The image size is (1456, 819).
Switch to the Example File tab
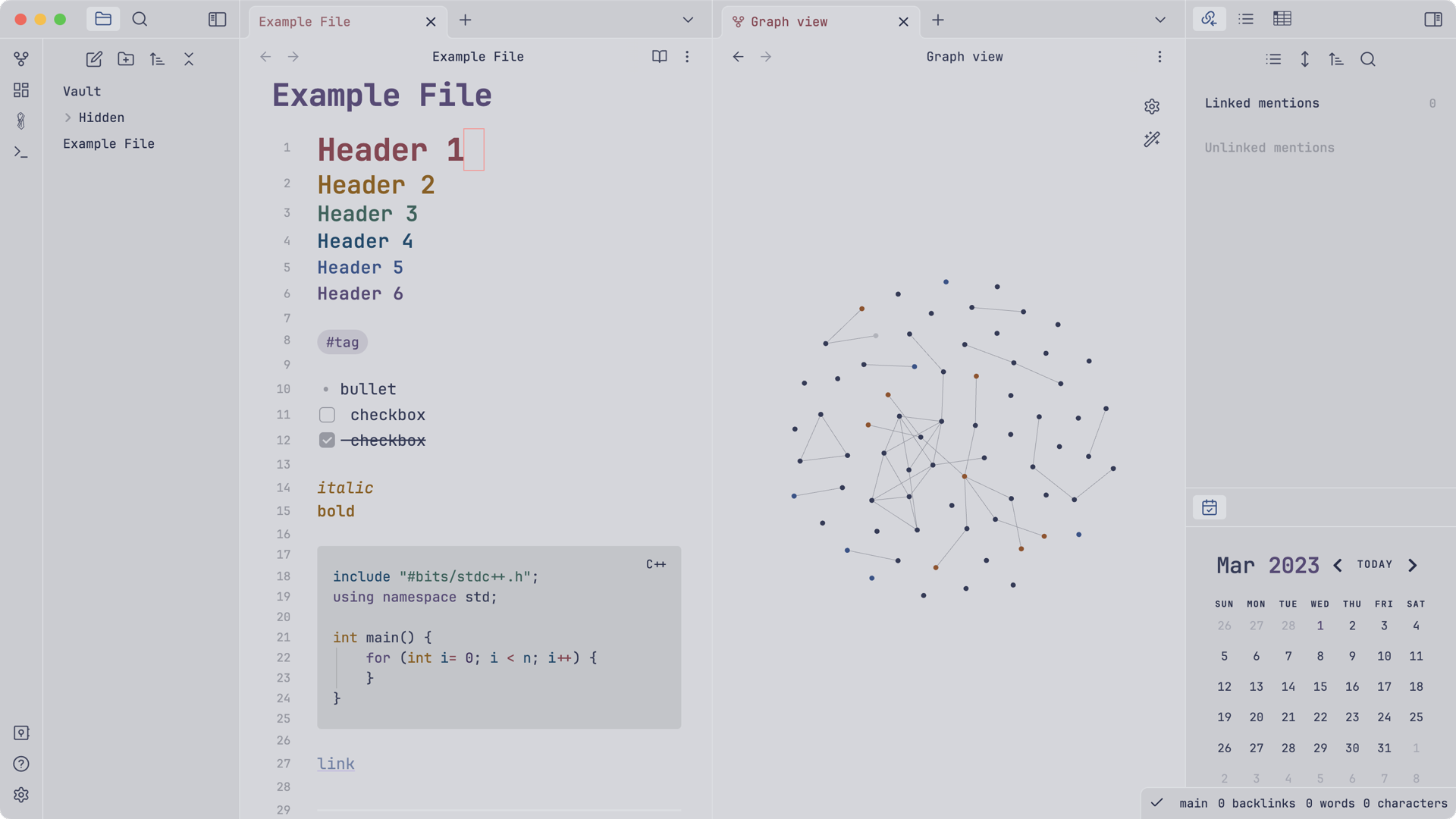point(305,21)
